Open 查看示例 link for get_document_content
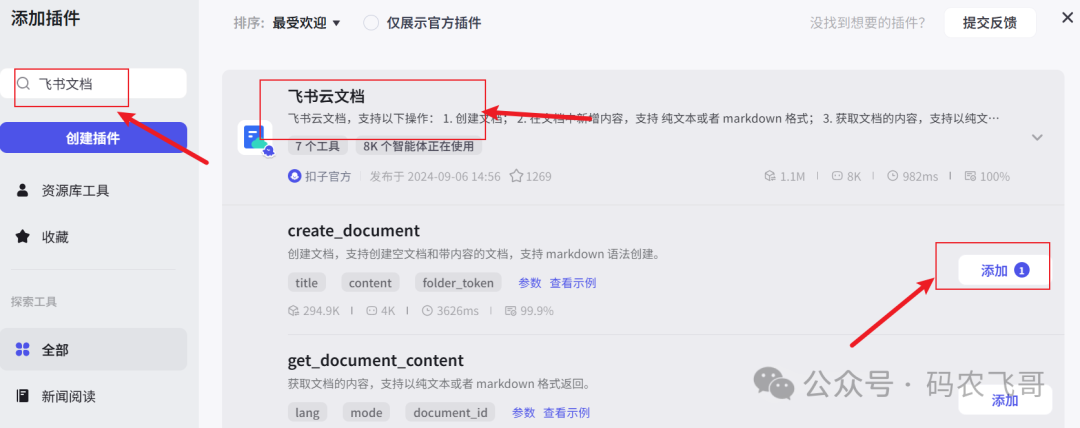This screenshot has width=1080, height=428. 566,413
